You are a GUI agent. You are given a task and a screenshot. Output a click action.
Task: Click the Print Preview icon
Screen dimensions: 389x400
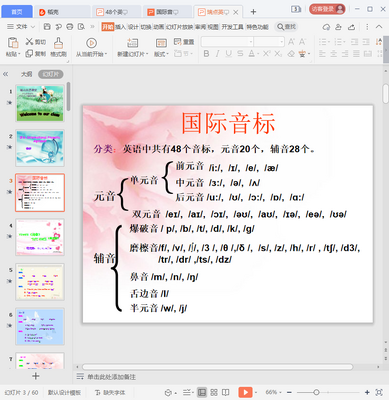click(x=81, y=27)
